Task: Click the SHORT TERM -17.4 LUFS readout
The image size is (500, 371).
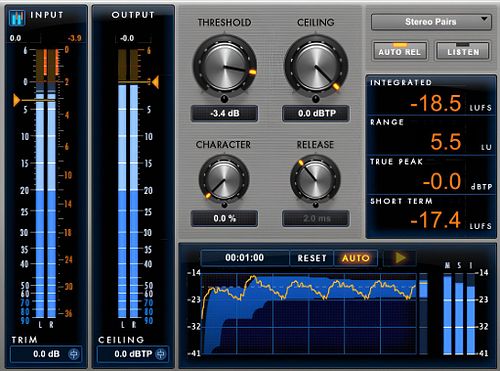Action: 431,216
